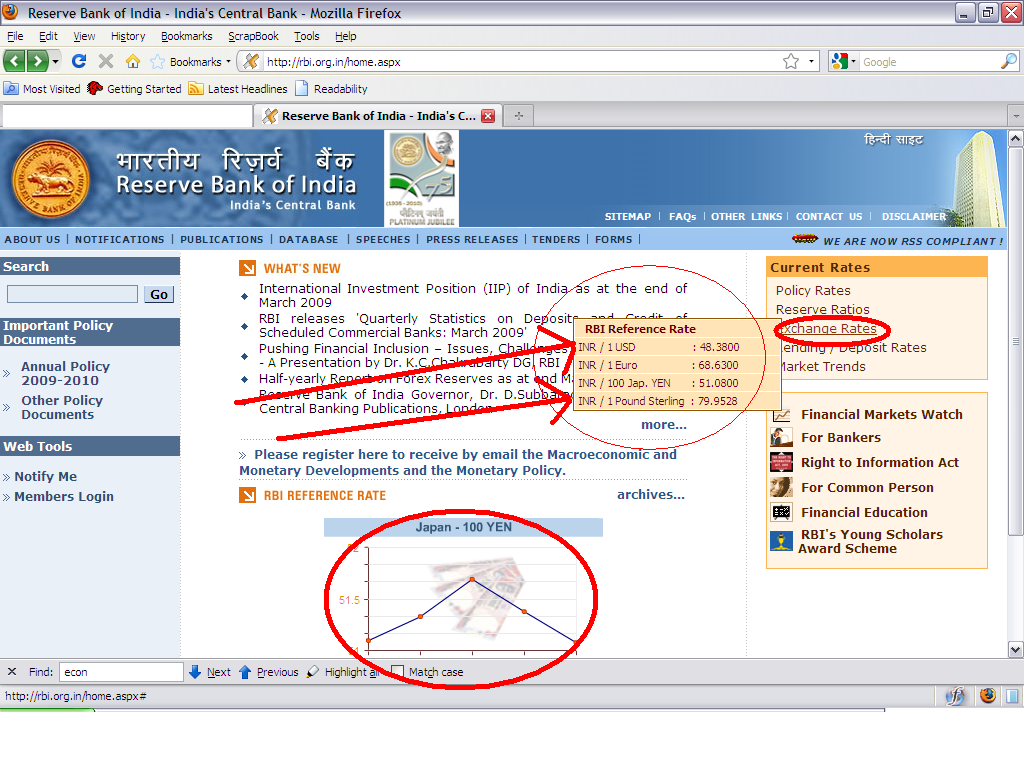Open the back/forward history dropdown

pos(56,61)
